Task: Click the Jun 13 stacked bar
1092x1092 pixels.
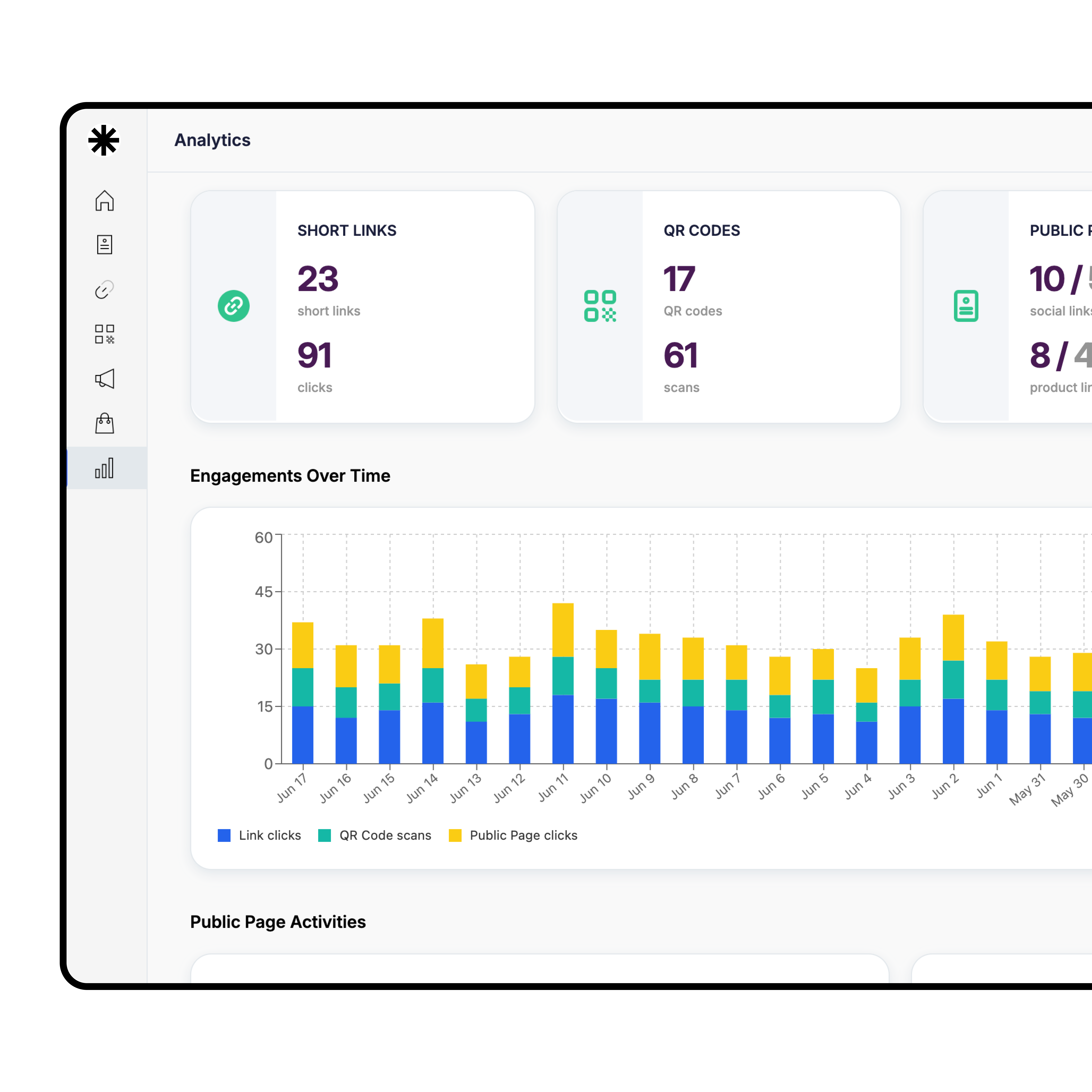Action: point(477,714)
